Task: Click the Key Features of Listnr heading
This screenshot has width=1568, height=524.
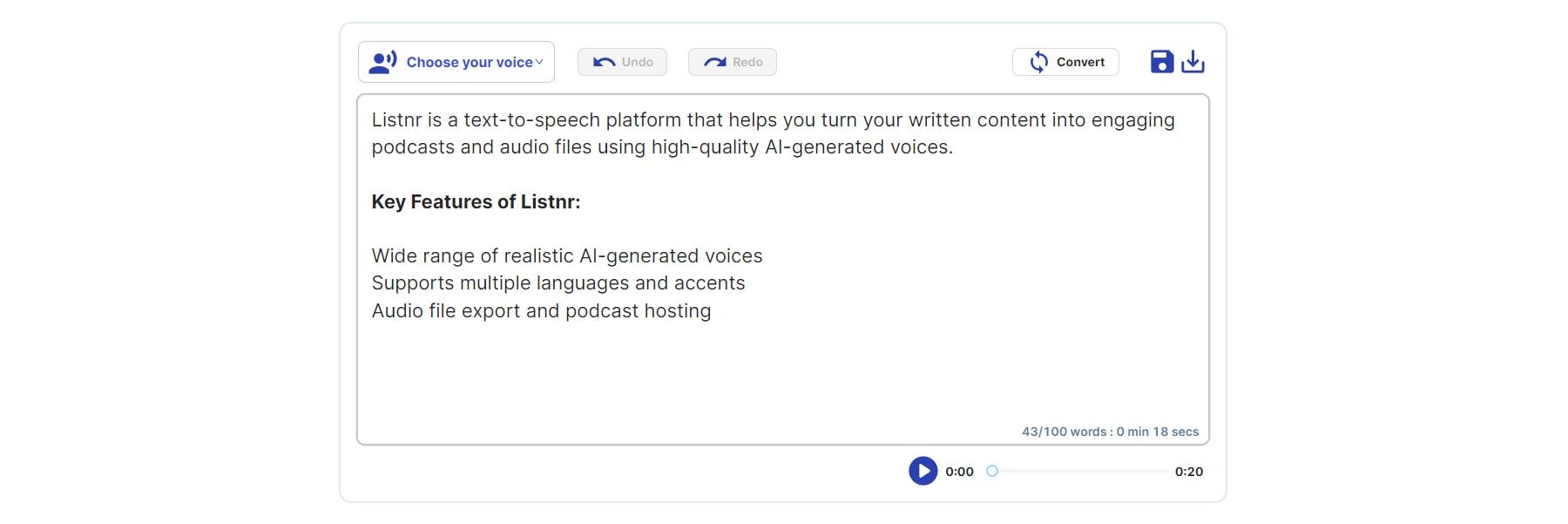Action: pos(476,201)
